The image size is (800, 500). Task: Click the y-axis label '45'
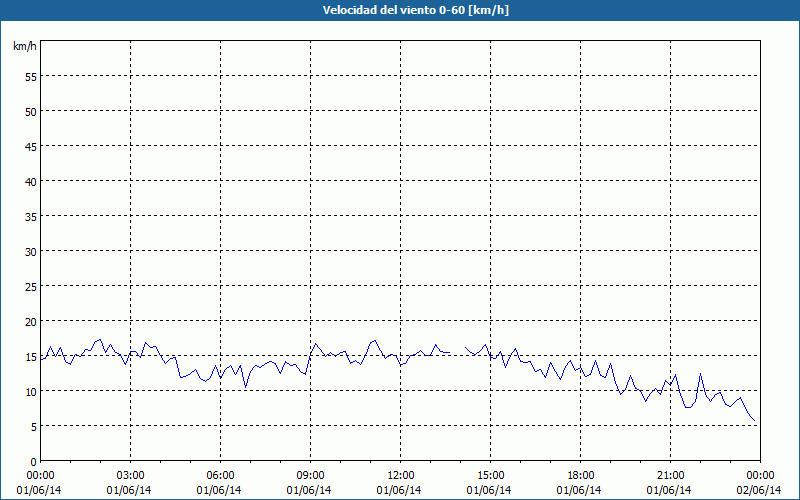pos(31,146)
